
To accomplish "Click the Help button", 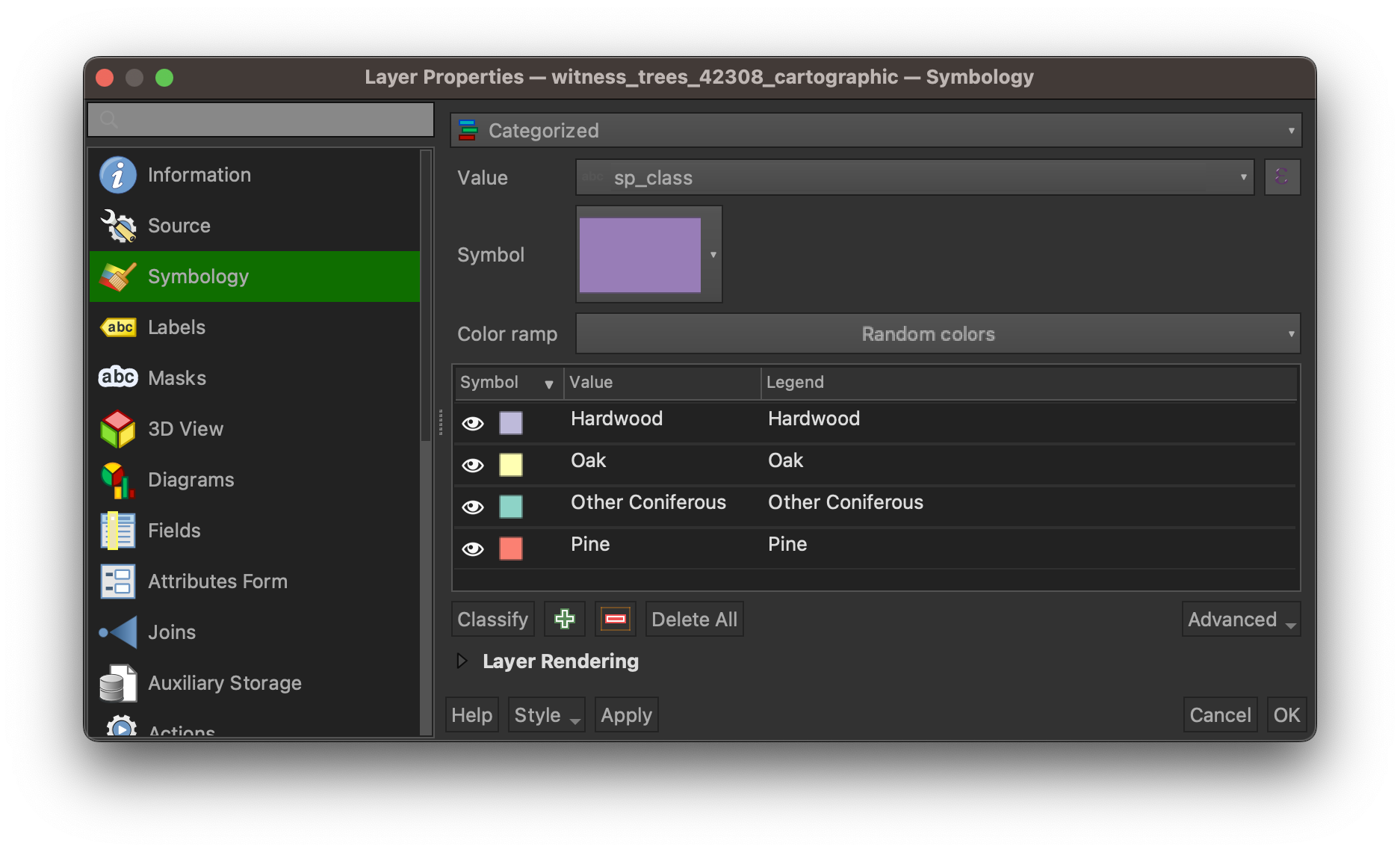I will coord(472,714).
